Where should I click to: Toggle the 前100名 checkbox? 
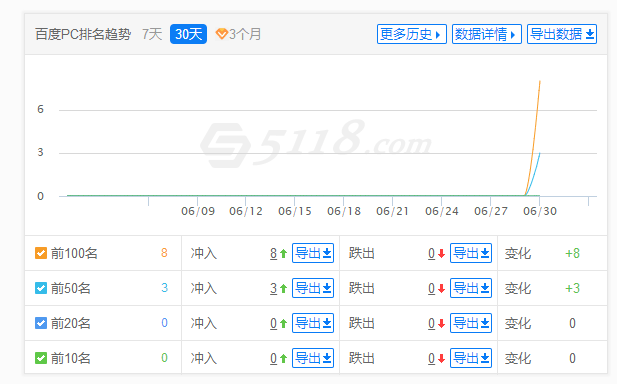[41, 253]
